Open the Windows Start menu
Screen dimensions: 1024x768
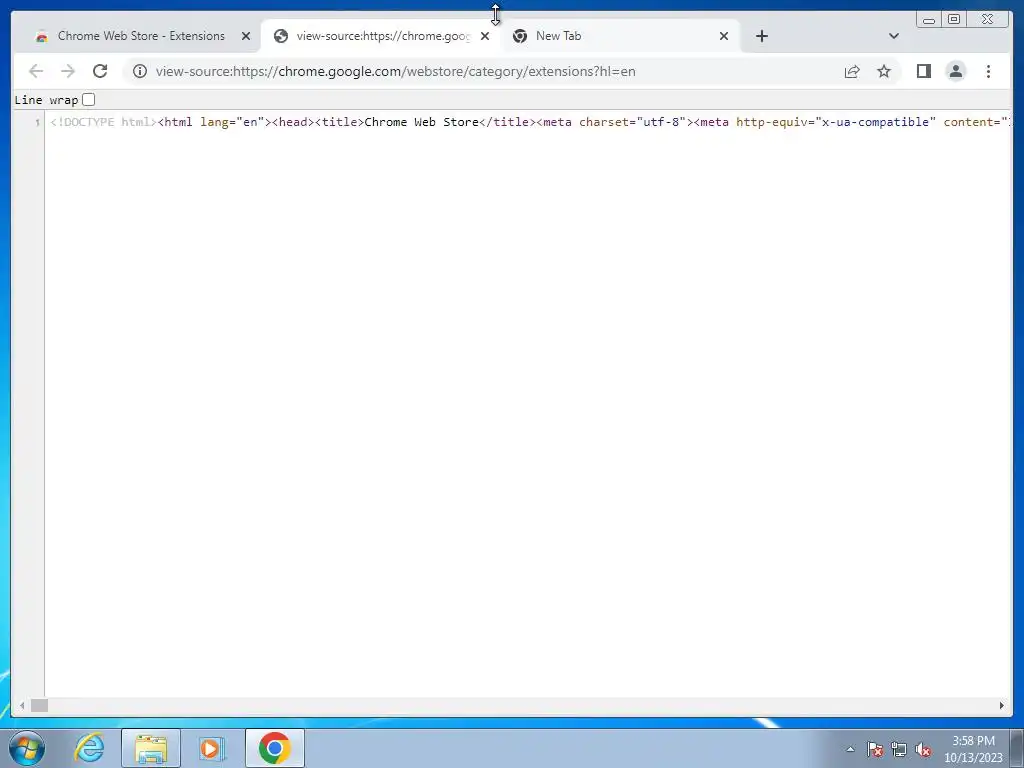(x=27, y=748)
